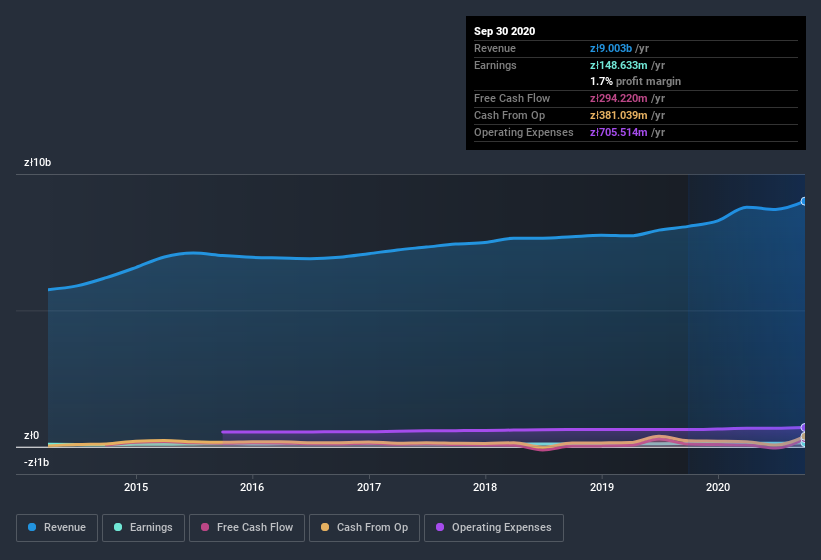Click the 2020 x-axis label
This screenshot has height=560, width=821.
[718, 487]
